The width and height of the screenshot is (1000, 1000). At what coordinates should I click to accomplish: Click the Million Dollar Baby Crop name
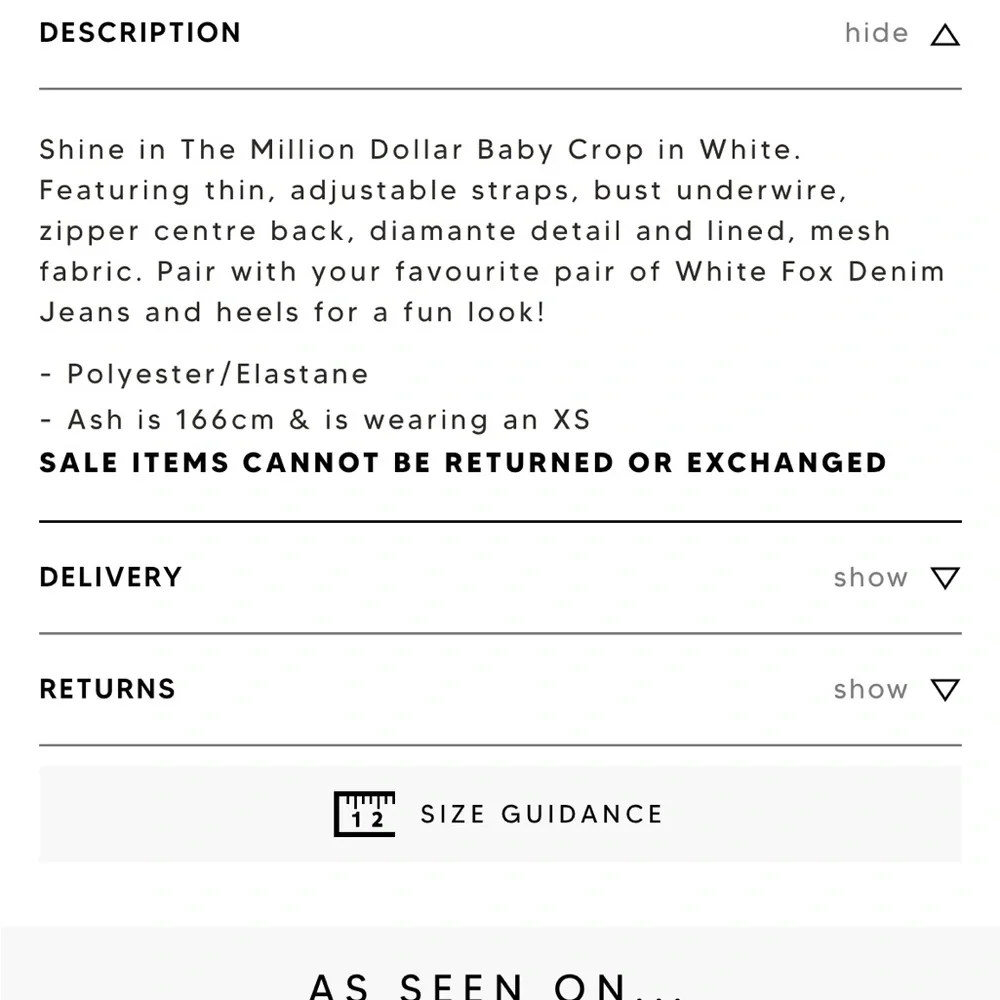point(412,150)
